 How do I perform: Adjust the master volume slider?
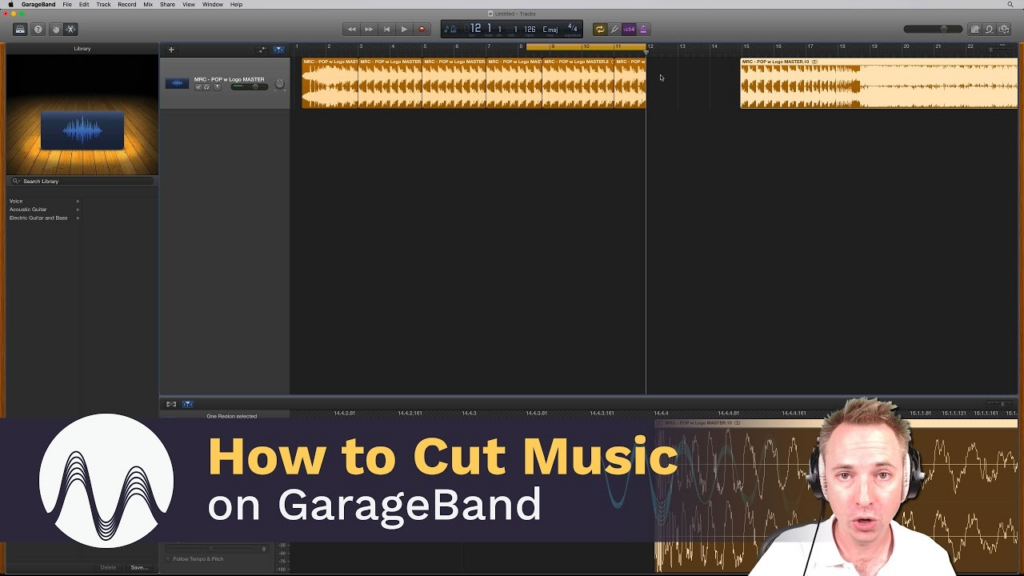tap(933, 29)
